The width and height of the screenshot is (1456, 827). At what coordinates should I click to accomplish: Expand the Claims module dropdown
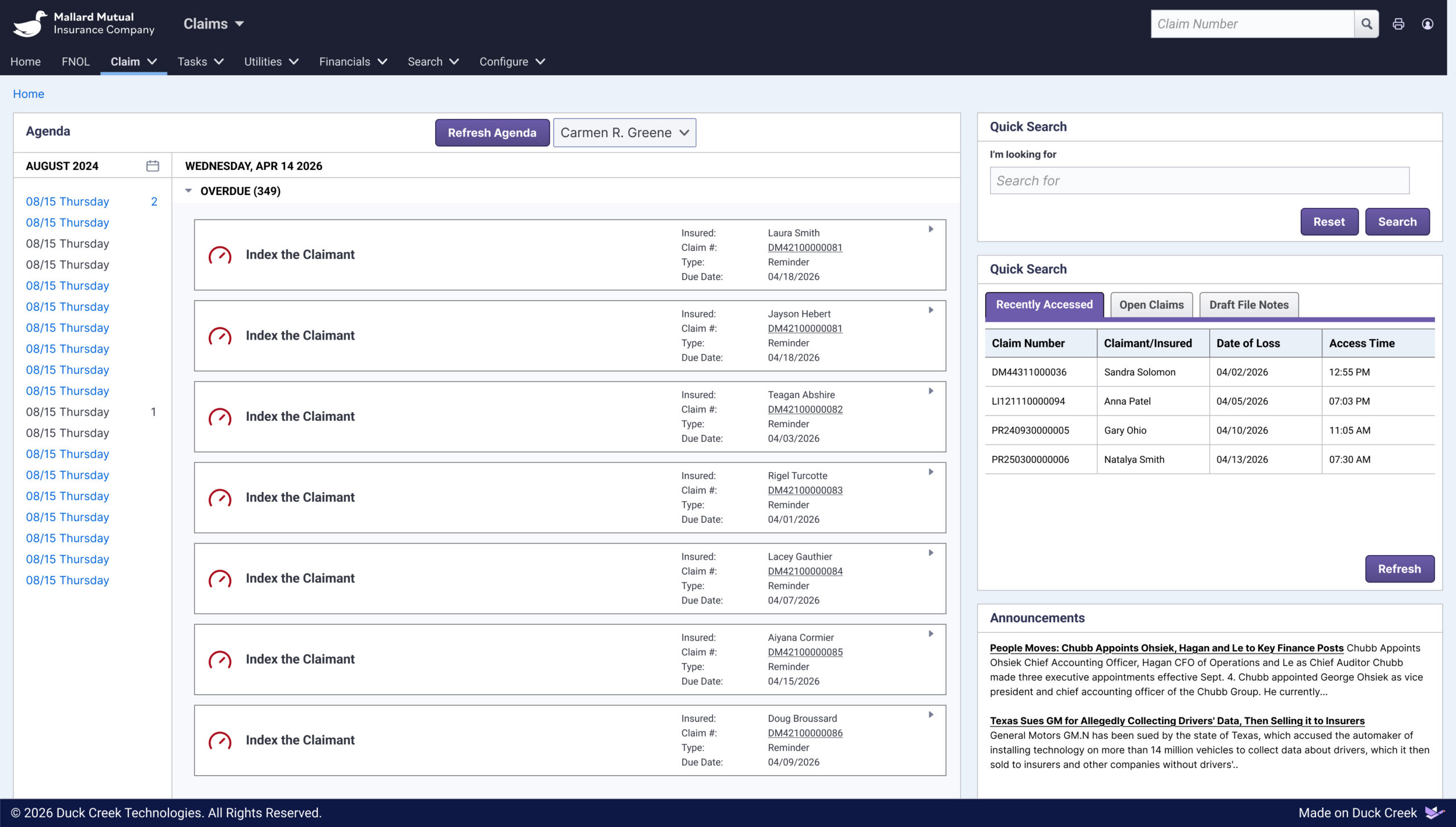coord(213,24)
